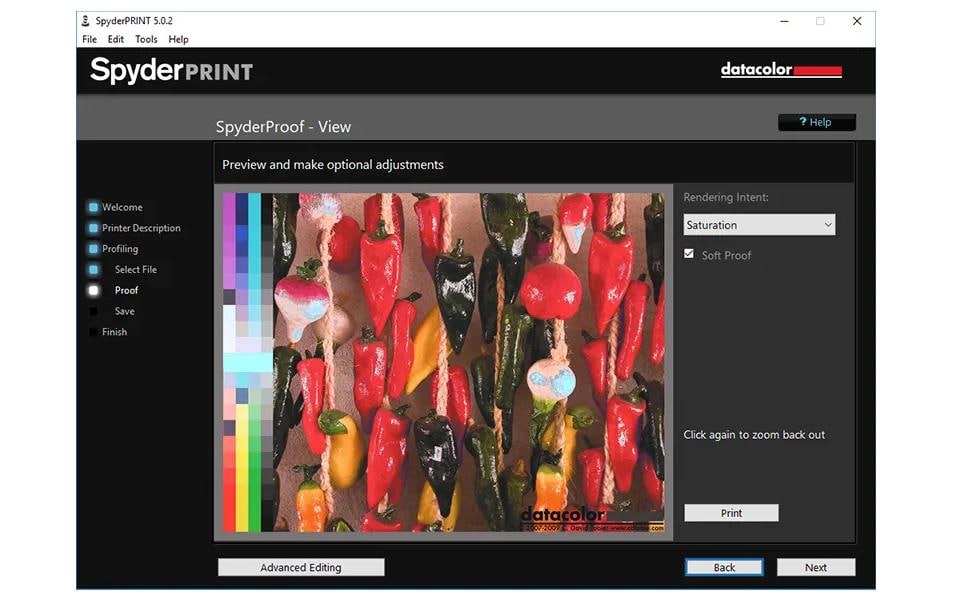This screenshot has height=600, width=953.
Task: Click the "Welcome" step label
Action: click(x=122, y=207)
